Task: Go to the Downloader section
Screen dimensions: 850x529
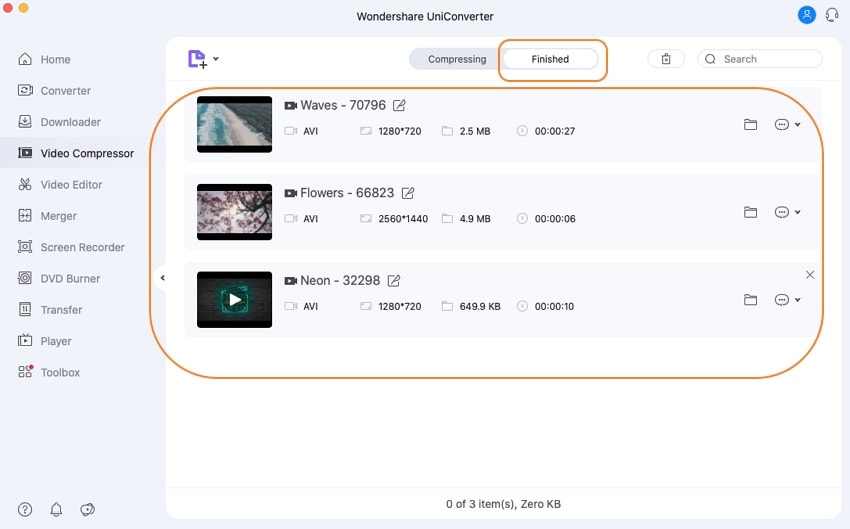Action: [59, 122]
